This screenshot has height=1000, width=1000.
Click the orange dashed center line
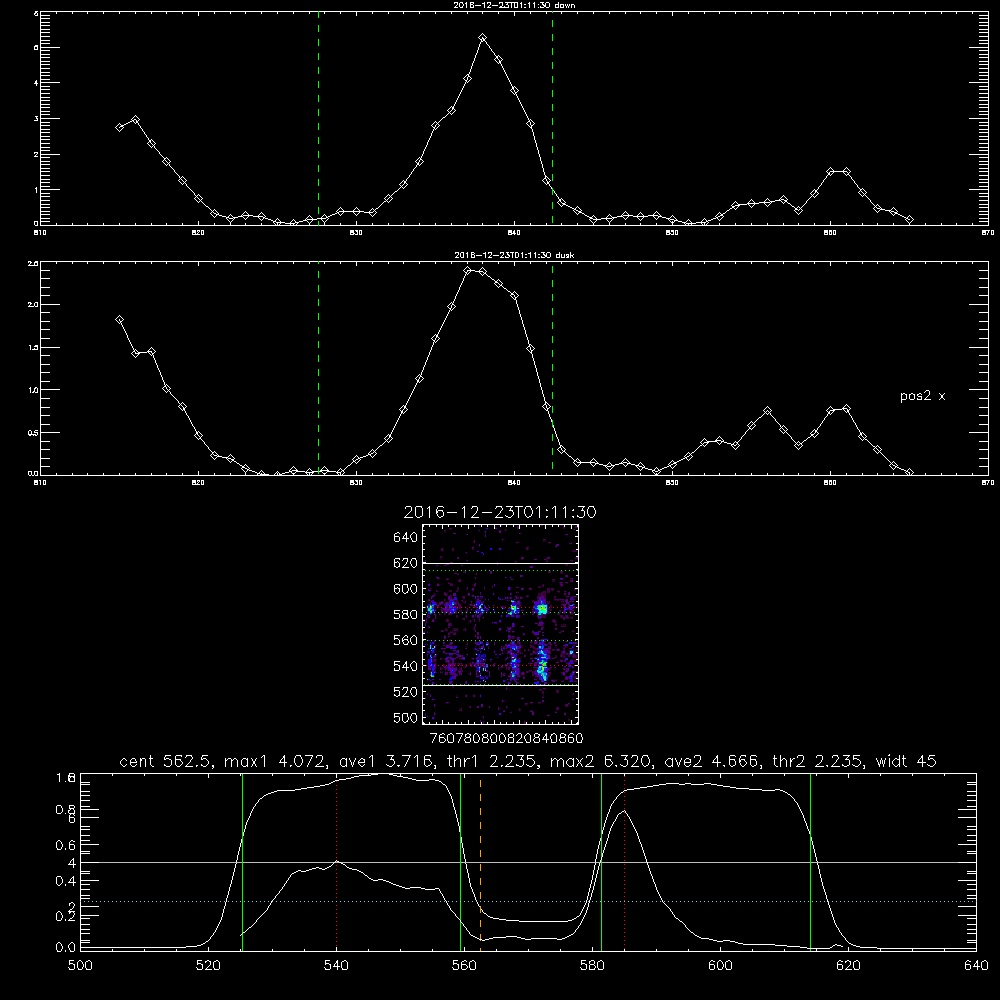(480, 862)
